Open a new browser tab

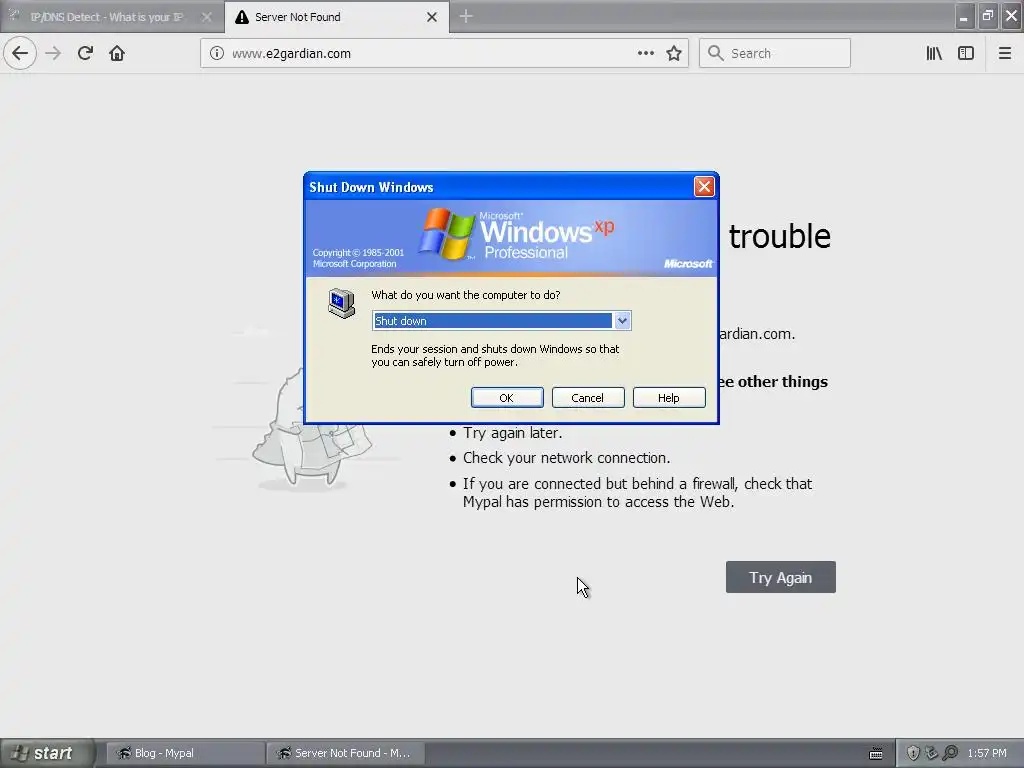tap(466, 16)
